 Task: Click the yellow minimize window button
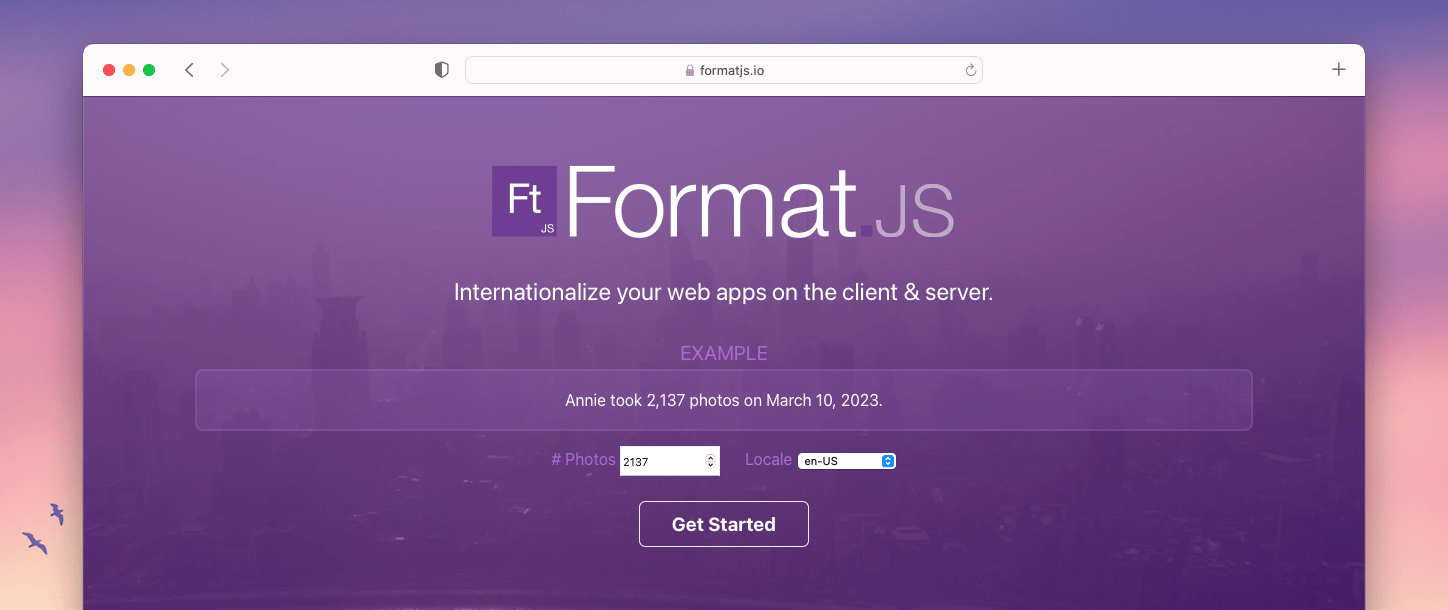point(129,70)
